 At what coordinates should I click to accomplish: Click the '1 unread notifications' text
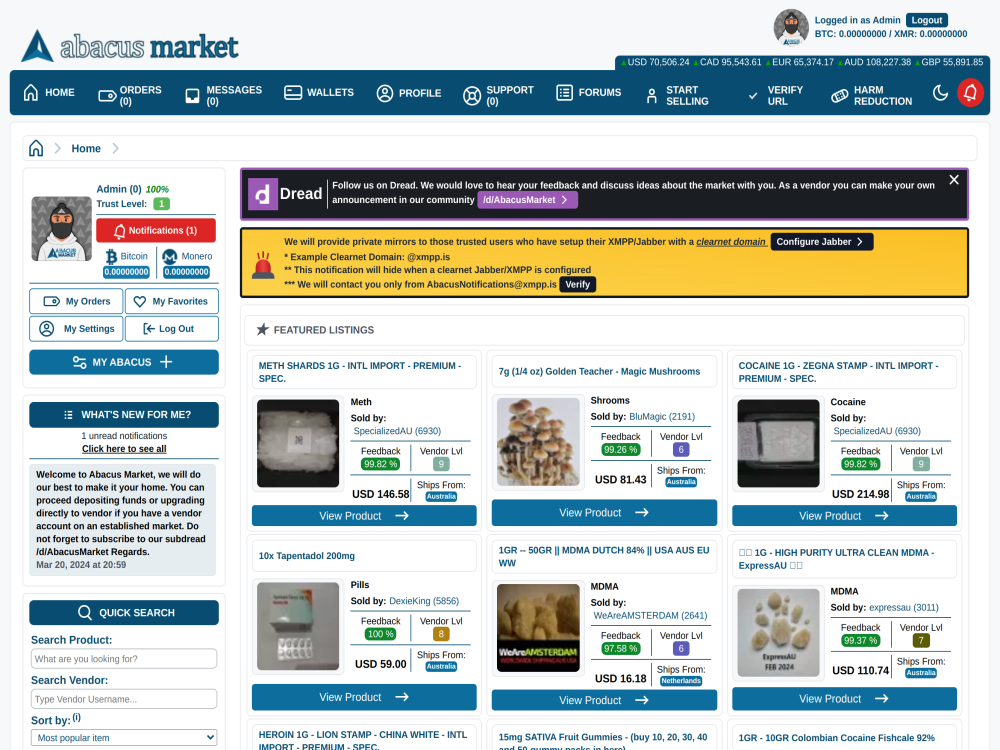pos(124,436)
